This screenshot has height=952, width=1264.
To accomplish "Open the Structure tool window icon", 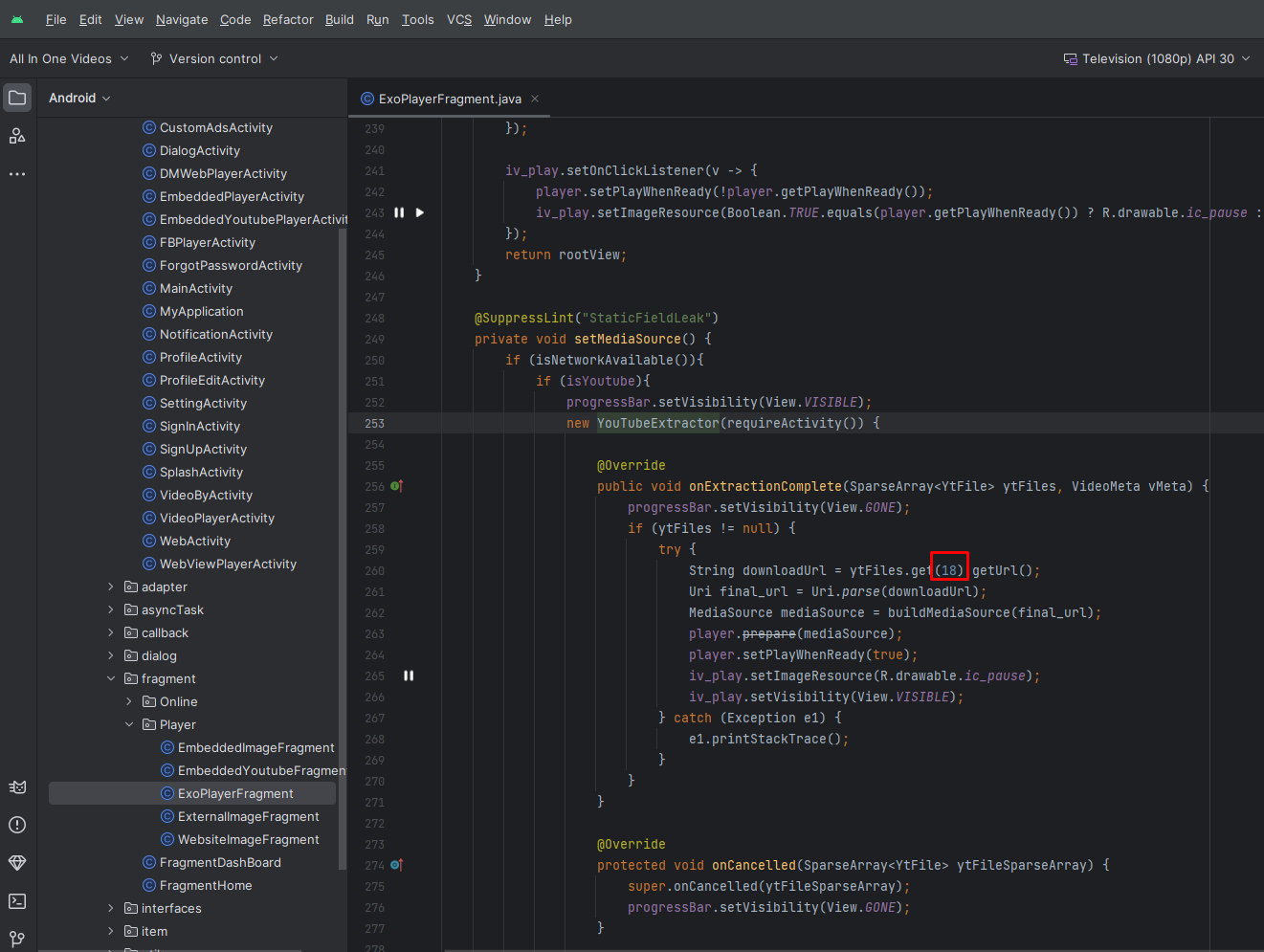I will [x=17, y=136].
